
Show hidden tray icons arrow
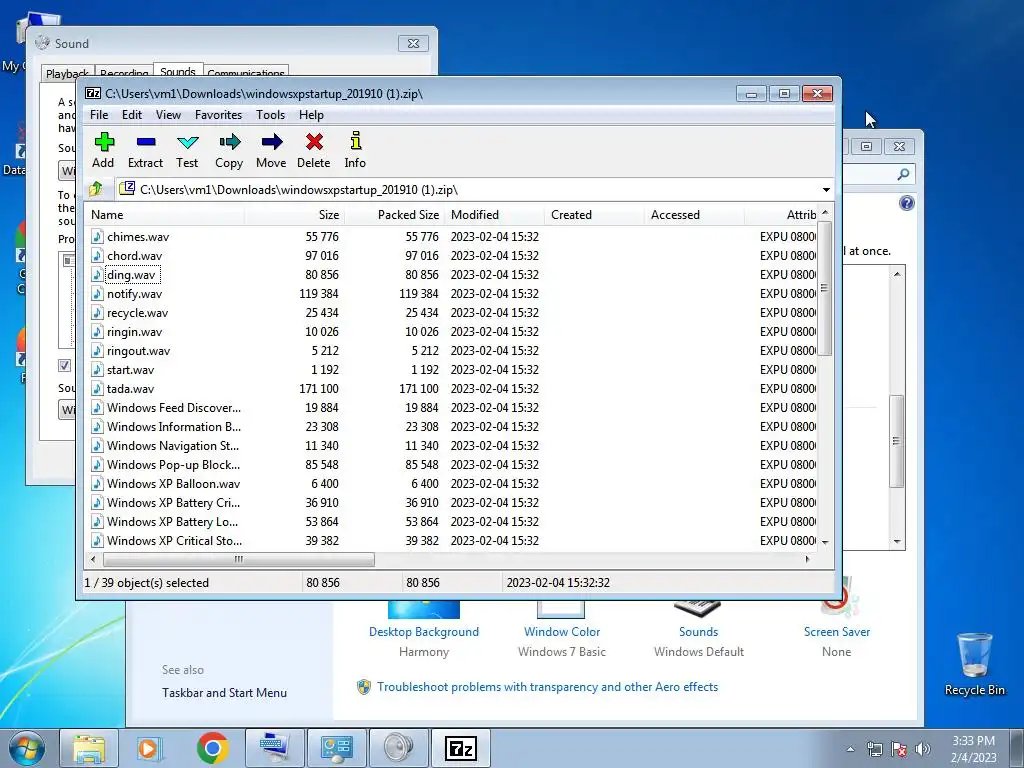pyautogui.click(x=850, y=749)
